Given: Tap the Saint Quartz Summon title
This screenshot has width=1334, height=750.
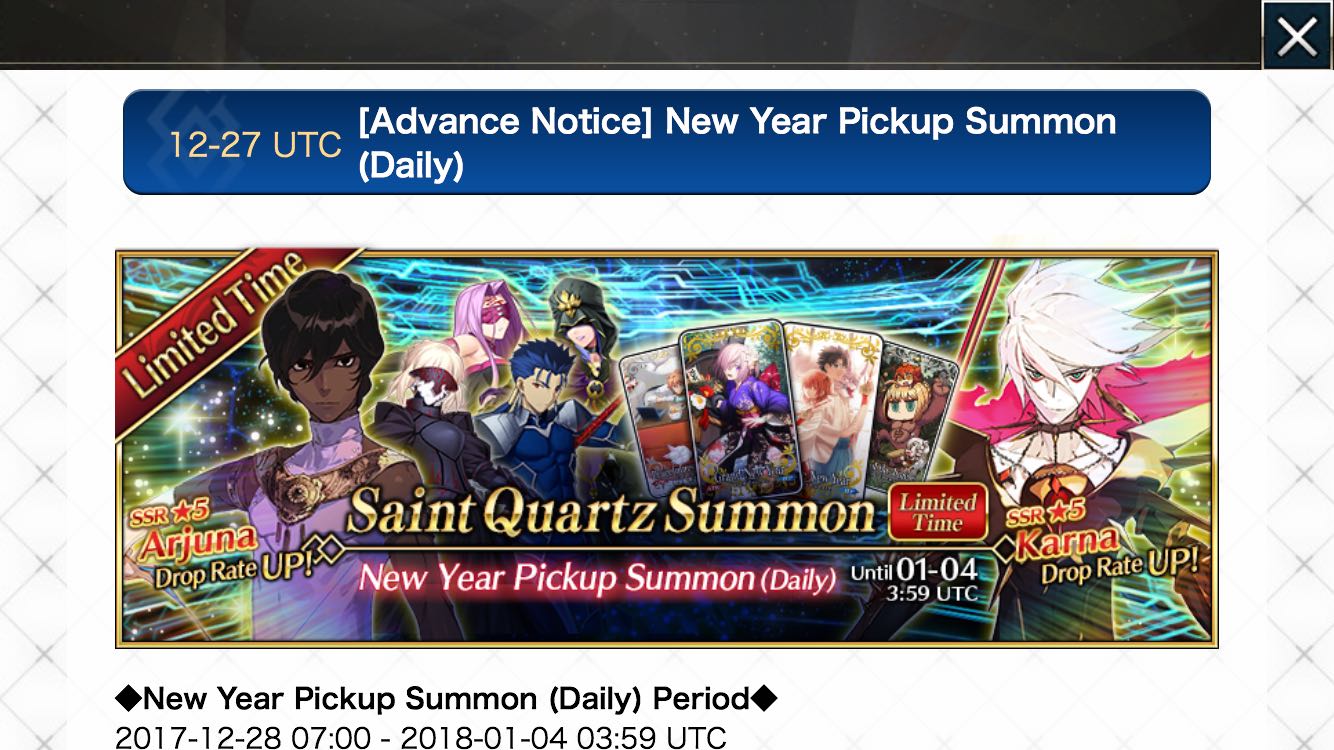Looking at the screenshot, I should pos(611,513).
